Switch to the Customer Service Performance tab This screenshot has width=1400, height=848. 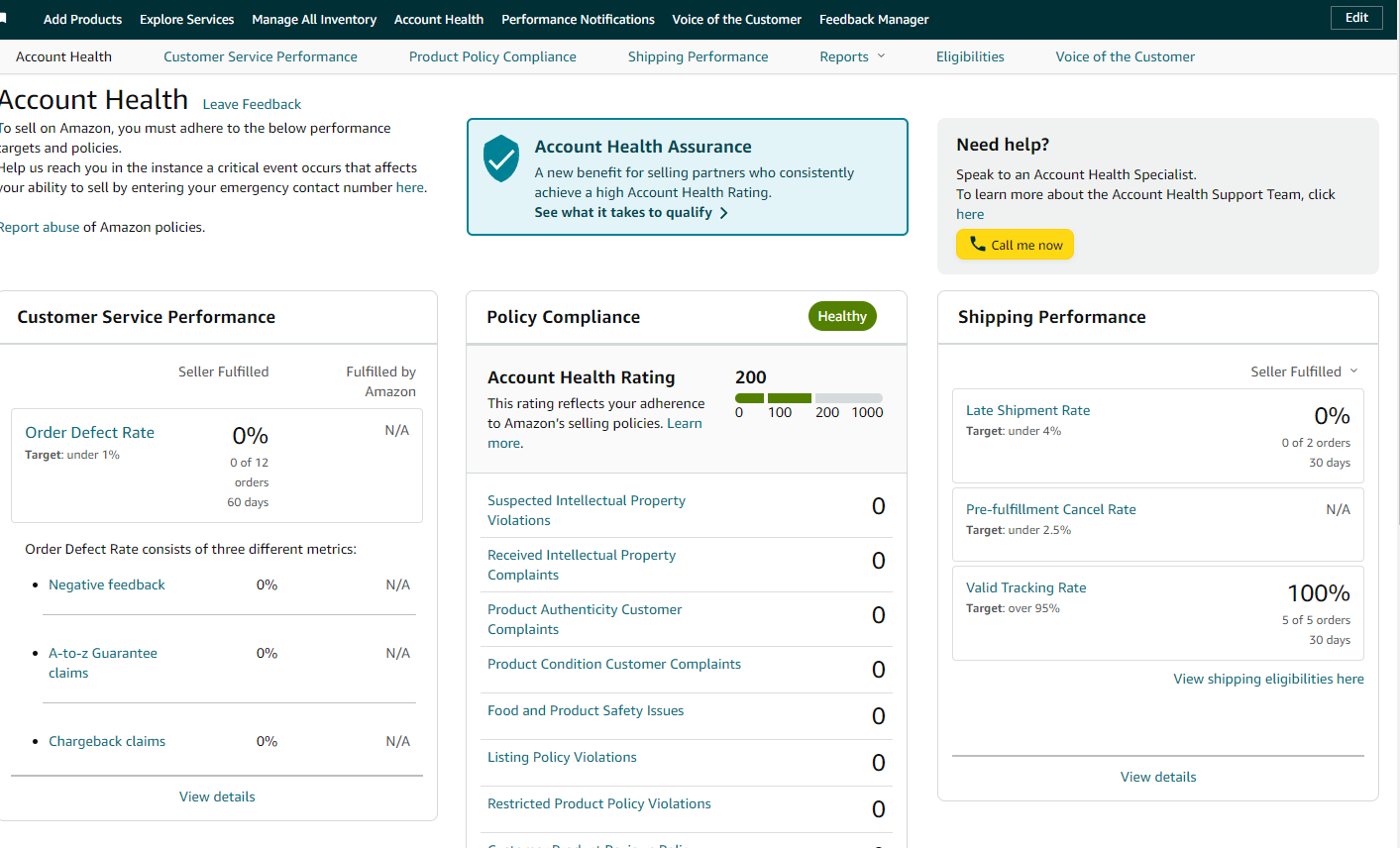261,56
